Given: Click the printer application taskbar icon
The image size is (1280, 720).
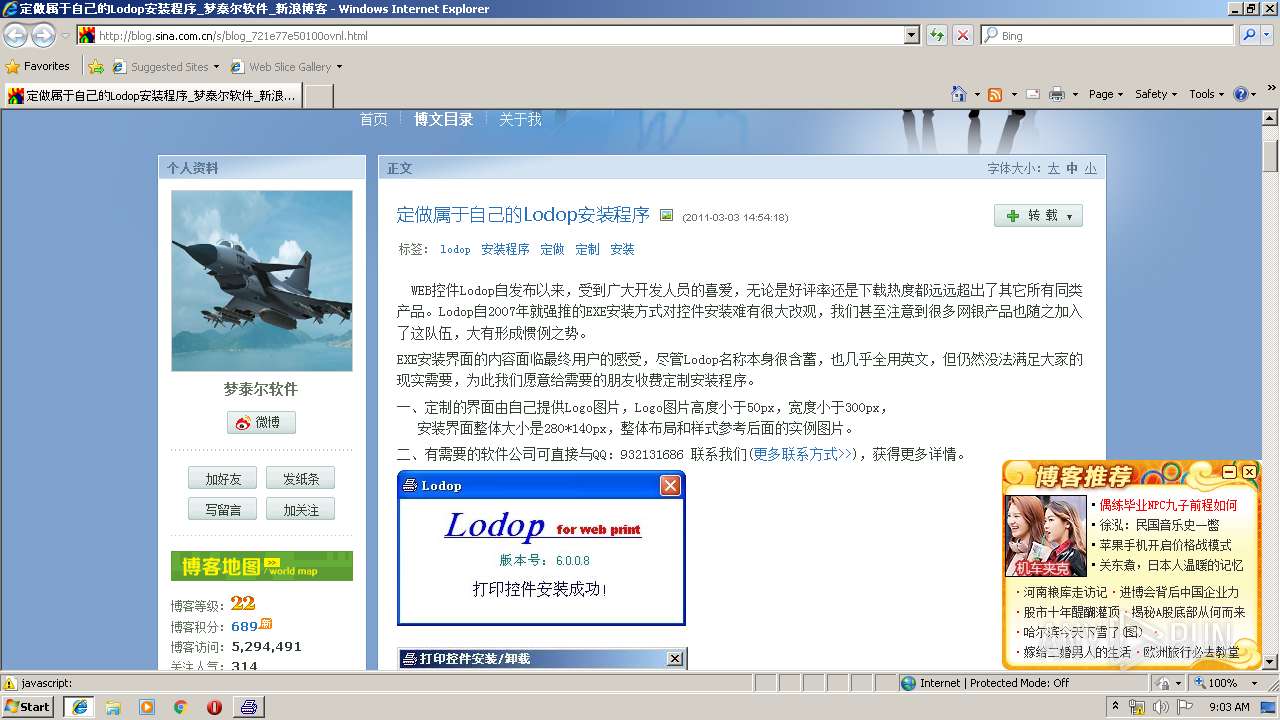Looking at the screenshot, I should click(x=249, y=707).
